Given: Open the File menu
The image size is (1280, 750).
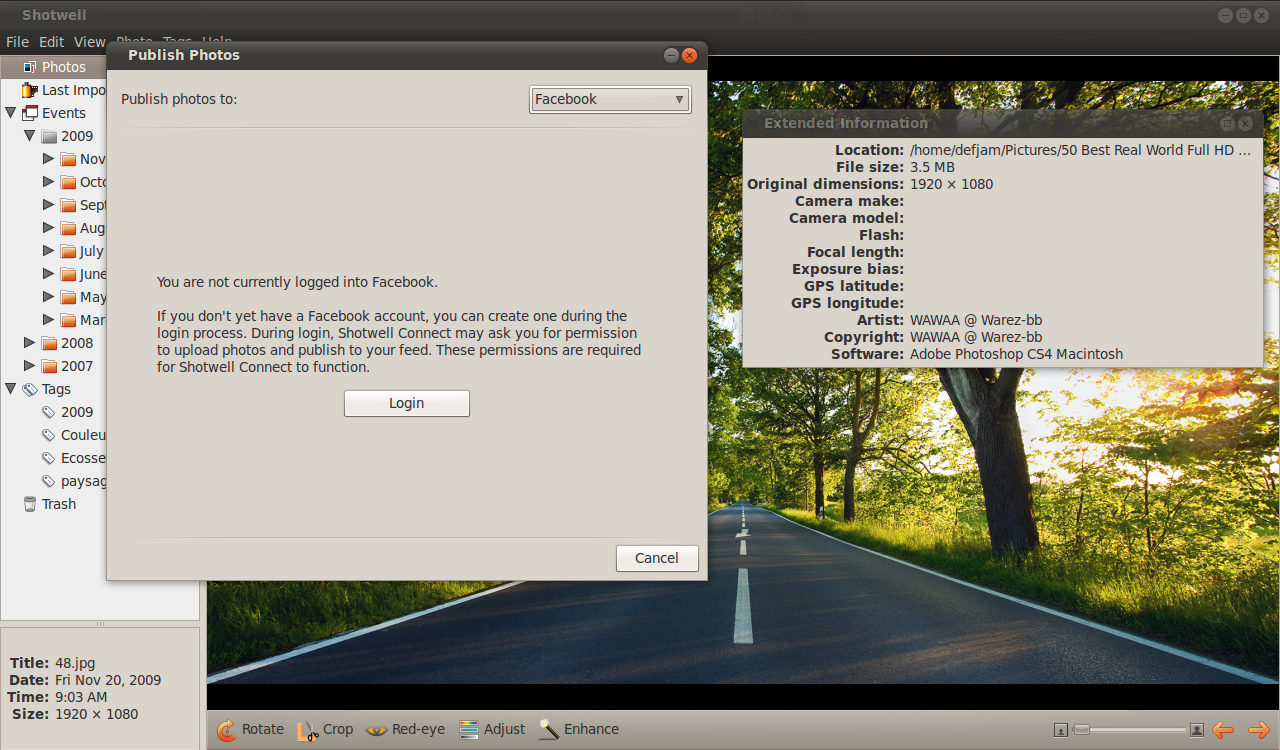Looking at the screenshot, I should tap(17, 42).
